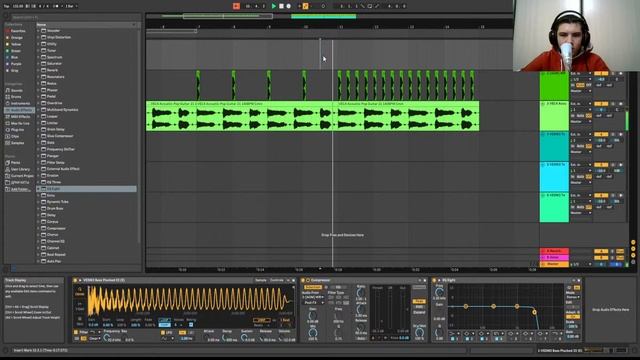
Task: Open the Audio Effects category
Action: pos(19,110)
